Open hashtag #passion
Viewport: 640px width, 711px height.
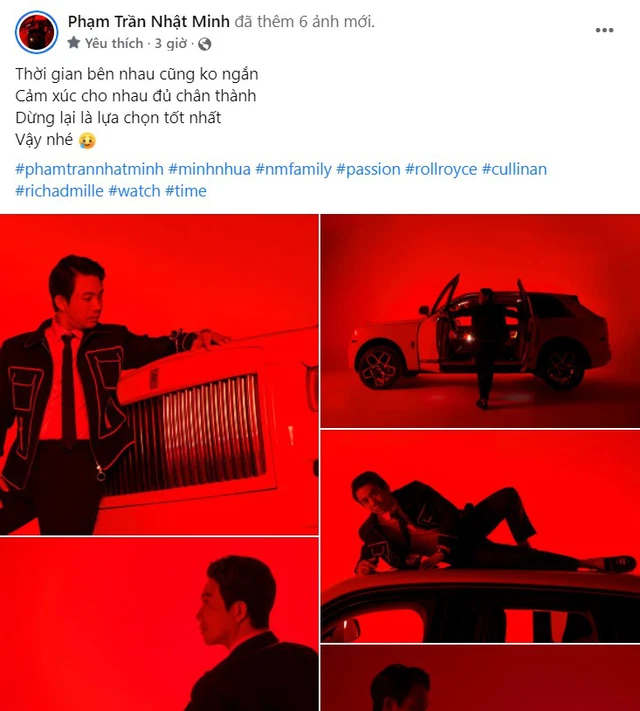click(x=368, y=169)
